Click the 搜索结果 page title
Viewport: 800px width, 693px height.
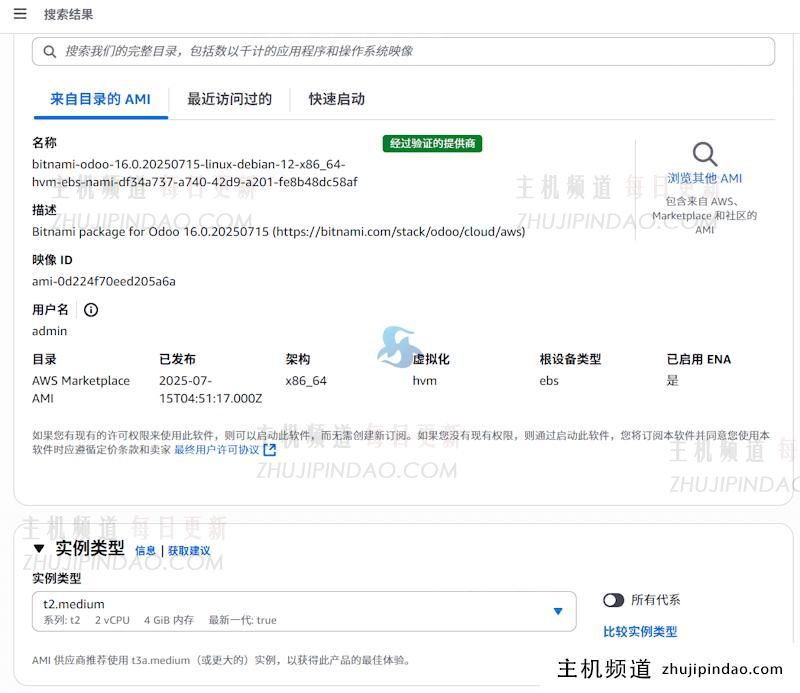click(x=68, y=14)
